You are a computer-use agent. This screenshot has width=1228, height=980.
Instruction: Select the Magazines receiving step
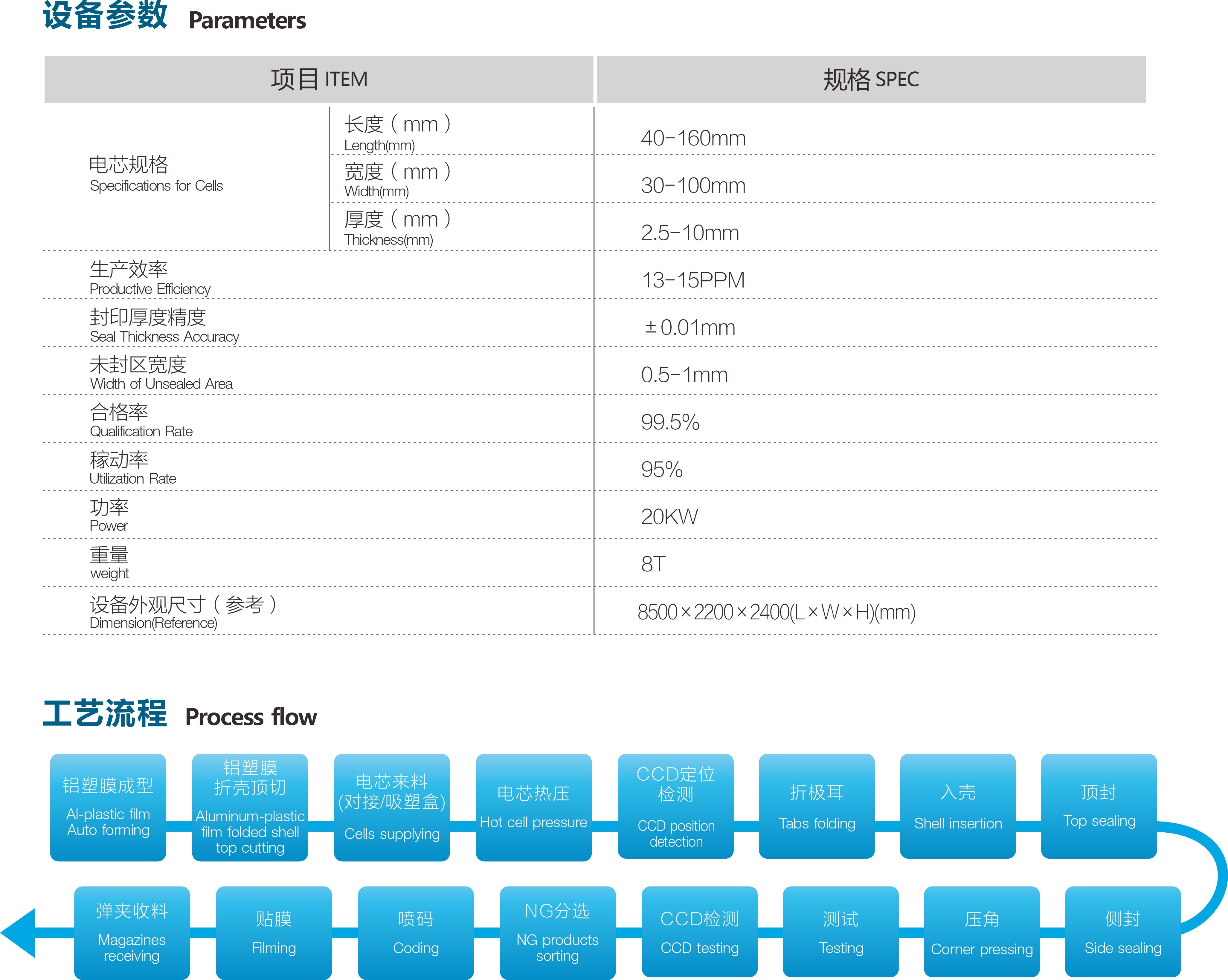(x=132, y=933)
